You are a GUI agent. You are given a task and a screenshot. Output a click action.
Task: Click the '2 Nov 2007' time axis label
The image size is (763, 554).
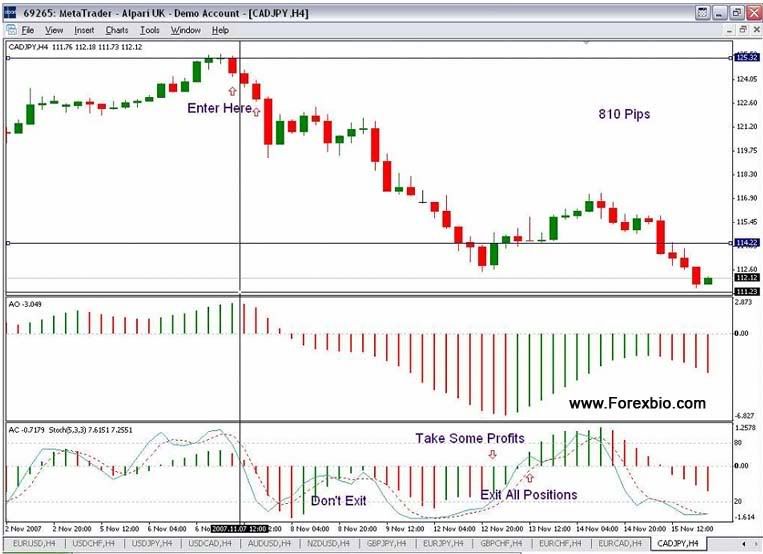[x=23, y=529]
